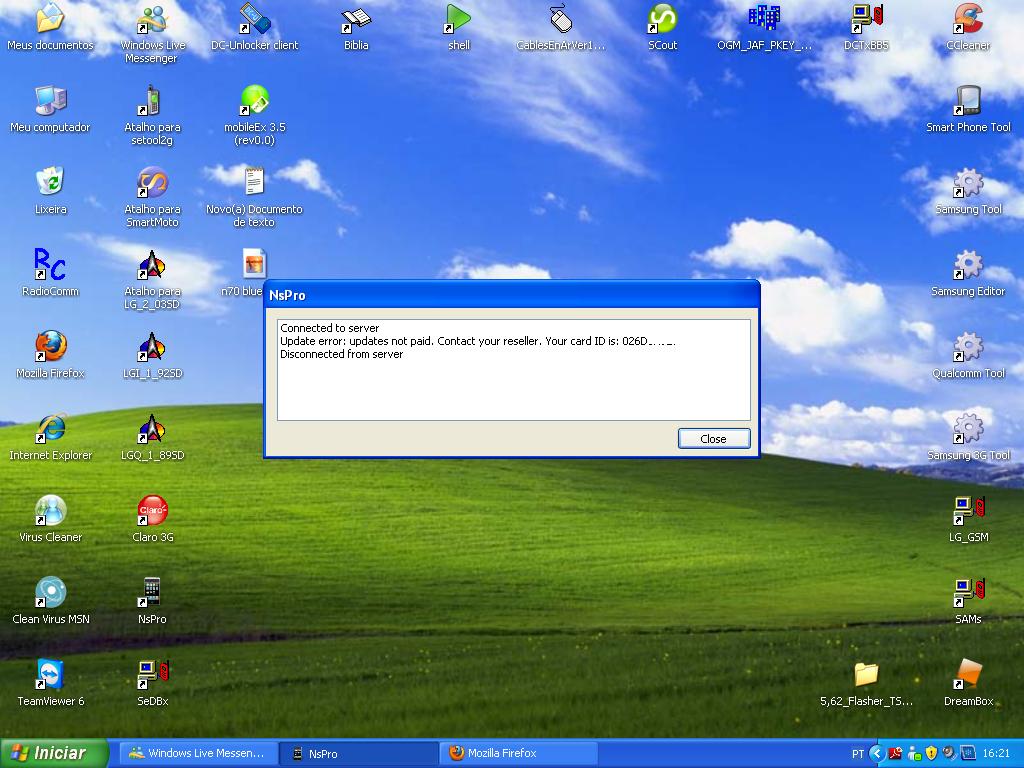Open the SCout shortcut
Viewport: 1024px width, 768px height.
pyautogui.click(x=662, y=18)
